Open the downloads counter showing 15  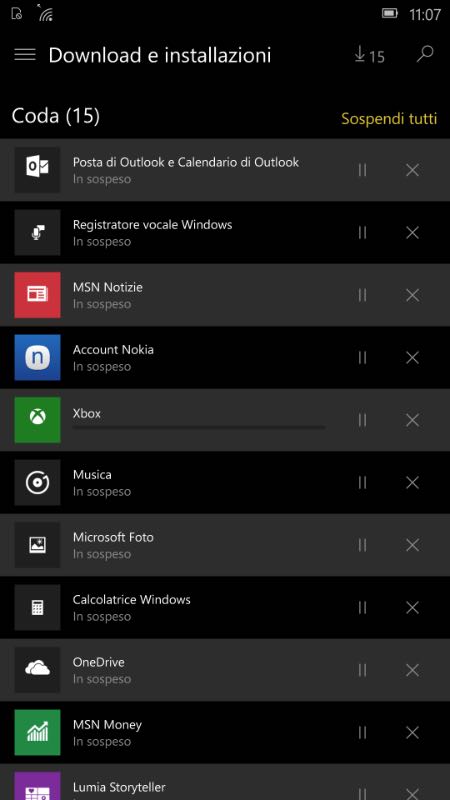[x=369, y=55]
